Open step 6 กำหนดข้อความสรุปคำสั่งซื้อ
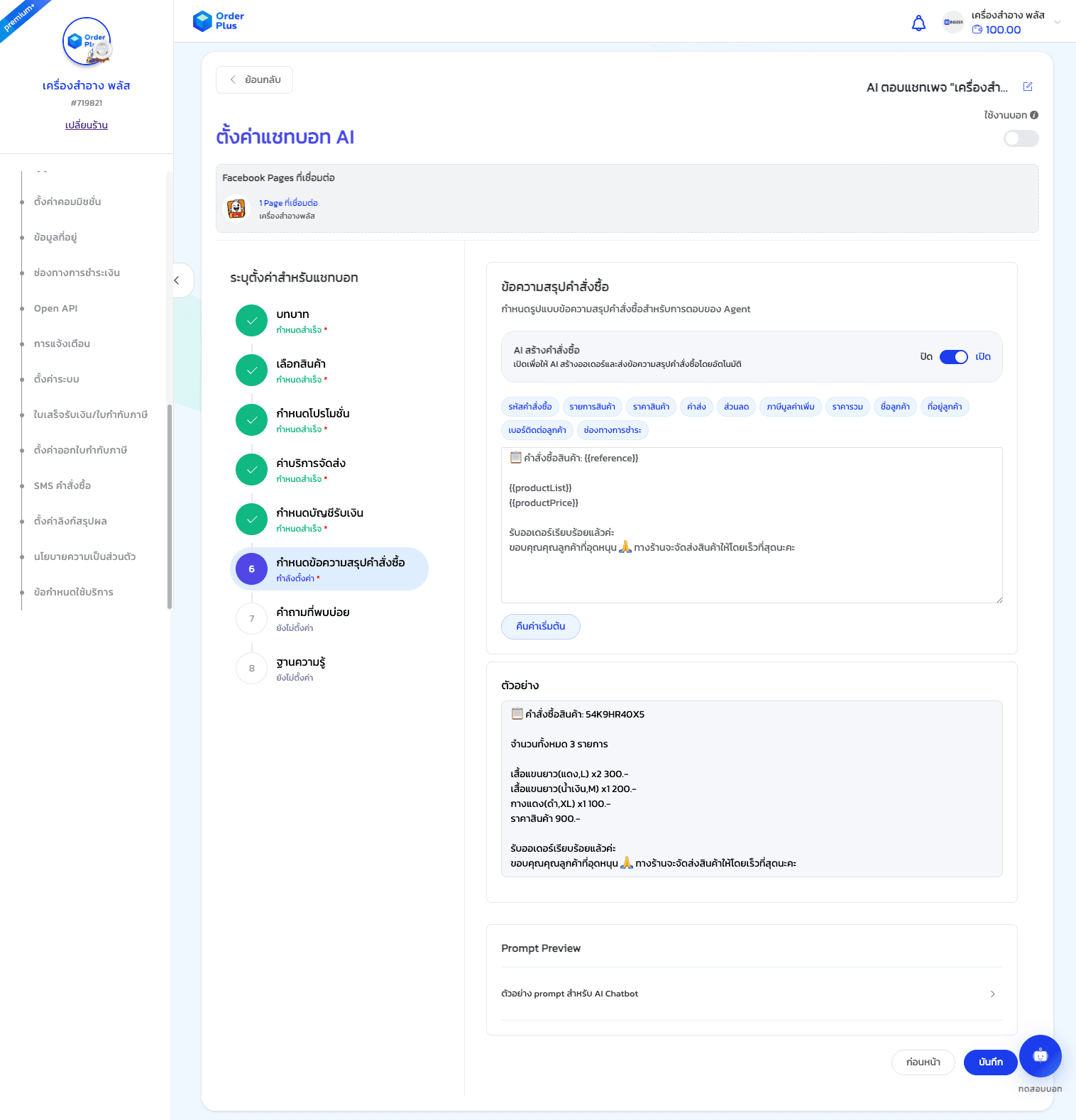Screen dimensions: 1076x1120 (x=329, y=569)
